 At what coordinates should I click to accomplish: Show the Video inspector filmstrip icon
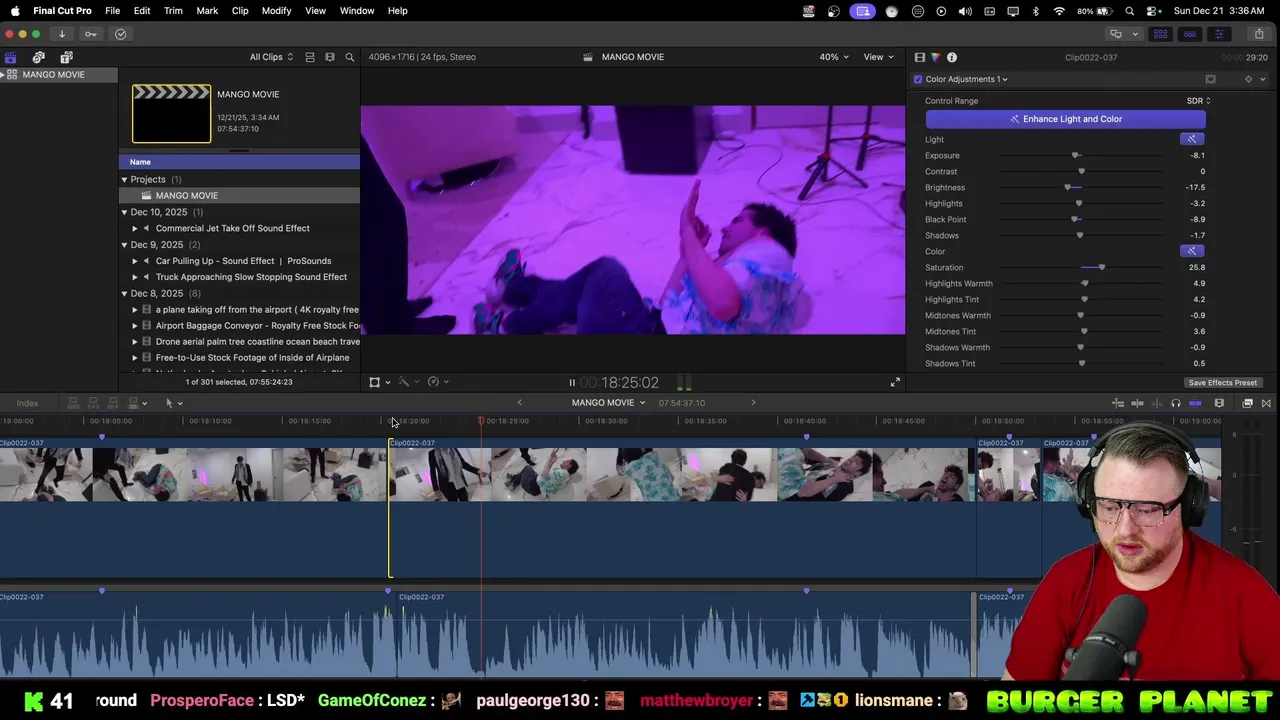coord(920,57)
